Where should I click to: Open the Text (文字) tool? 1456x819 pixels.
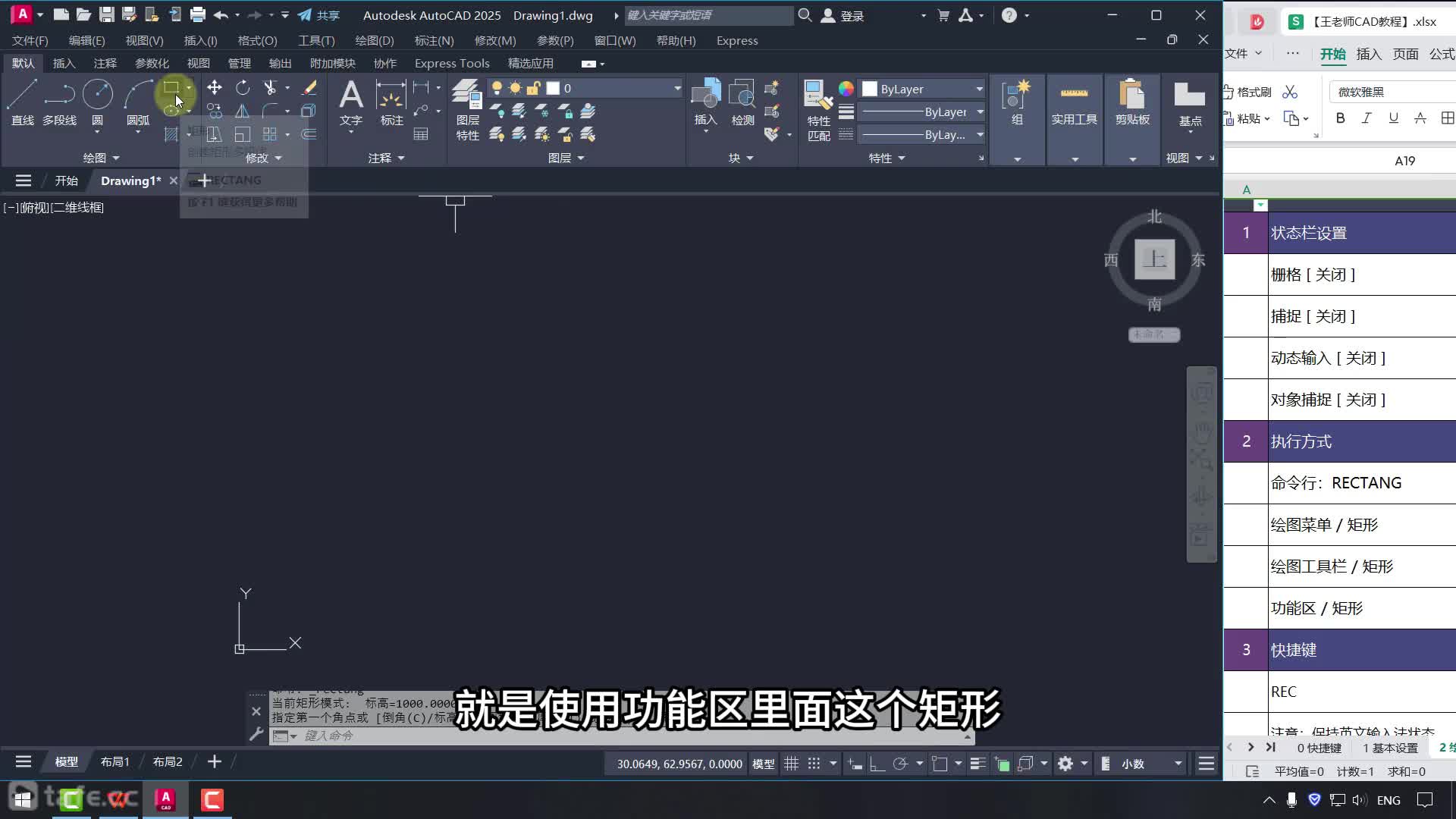[350, 102]
